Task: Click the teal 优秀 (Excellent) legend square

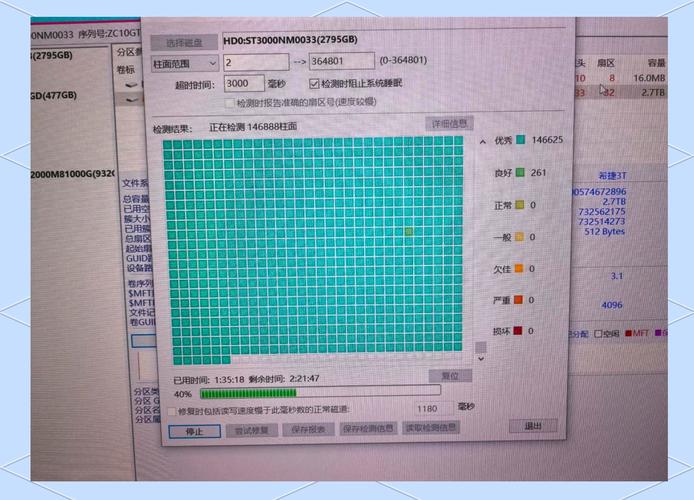Action: 520,141
